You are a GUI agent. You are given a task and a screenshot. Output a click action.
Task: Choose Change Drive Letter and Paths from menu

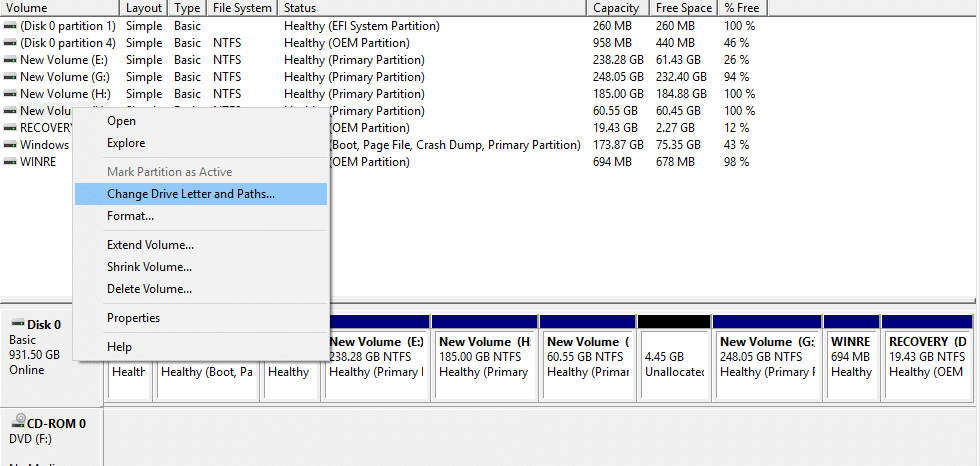(x=190, y=194)
